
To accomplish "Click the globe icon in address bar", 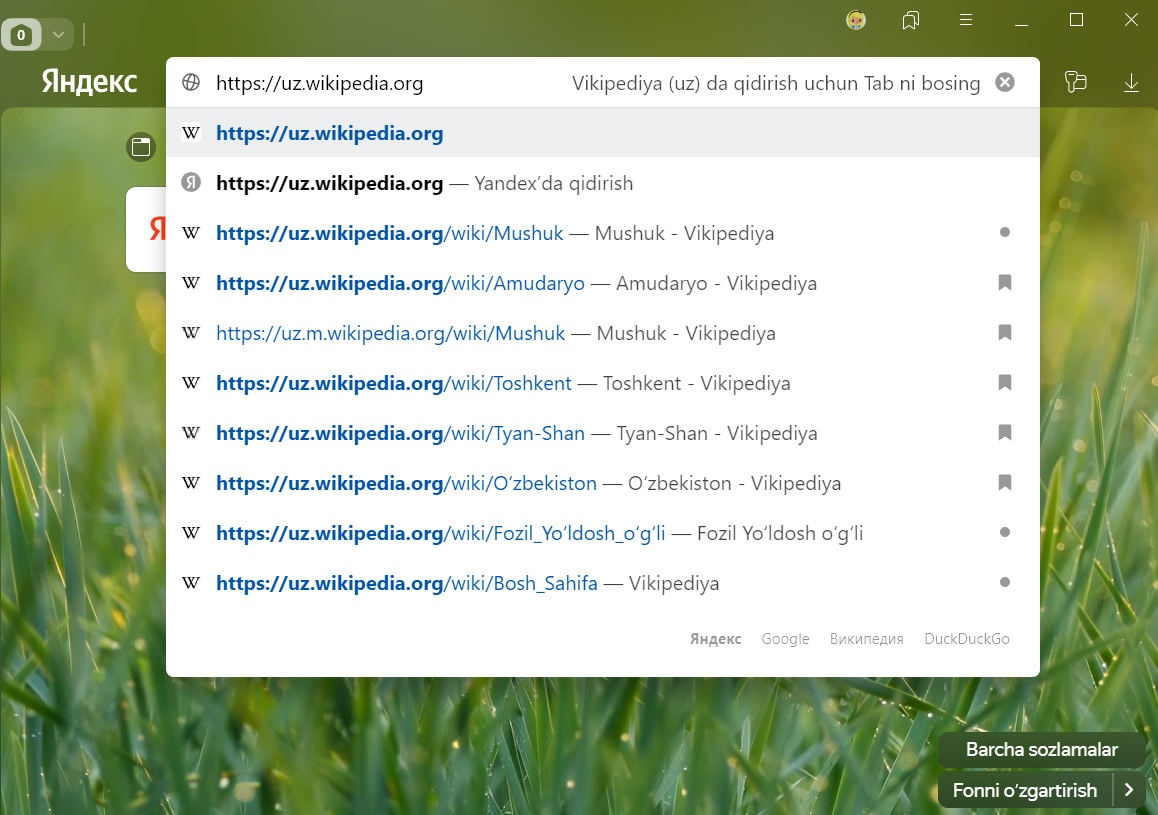I will point(191,83).
